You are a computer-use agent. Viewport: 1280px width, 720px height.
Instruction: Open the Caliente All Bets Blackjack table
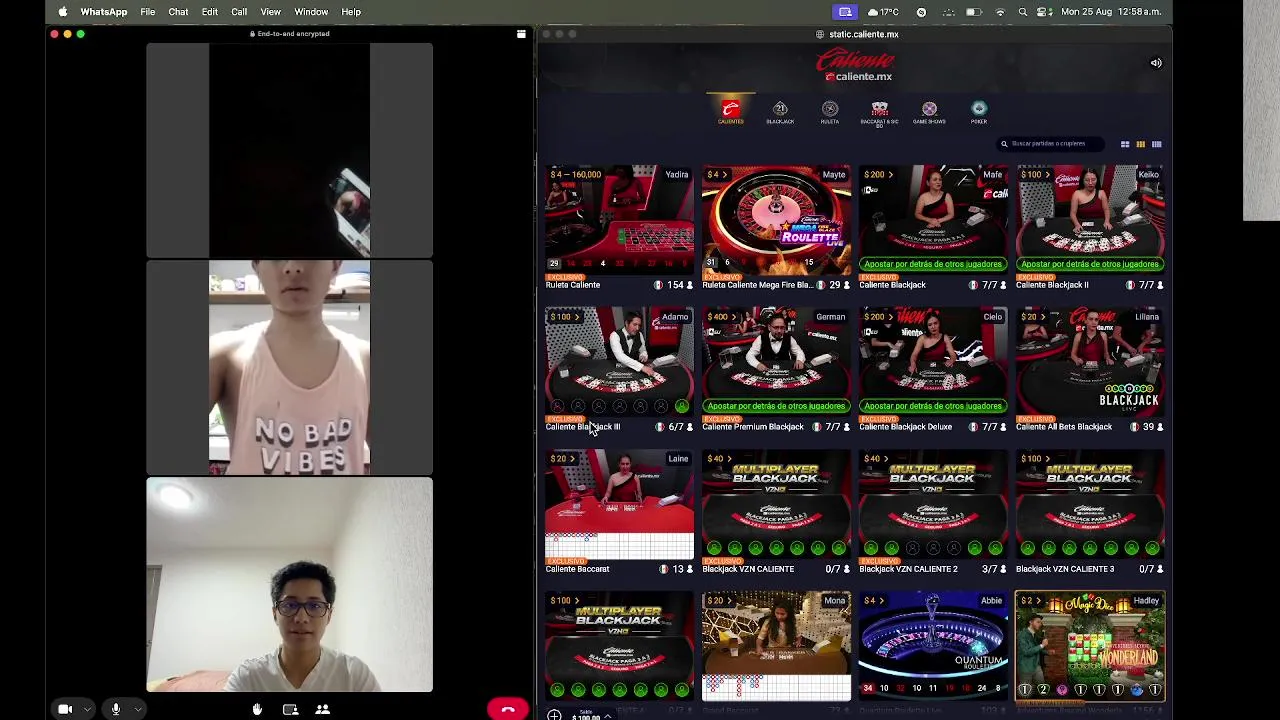1090,362
